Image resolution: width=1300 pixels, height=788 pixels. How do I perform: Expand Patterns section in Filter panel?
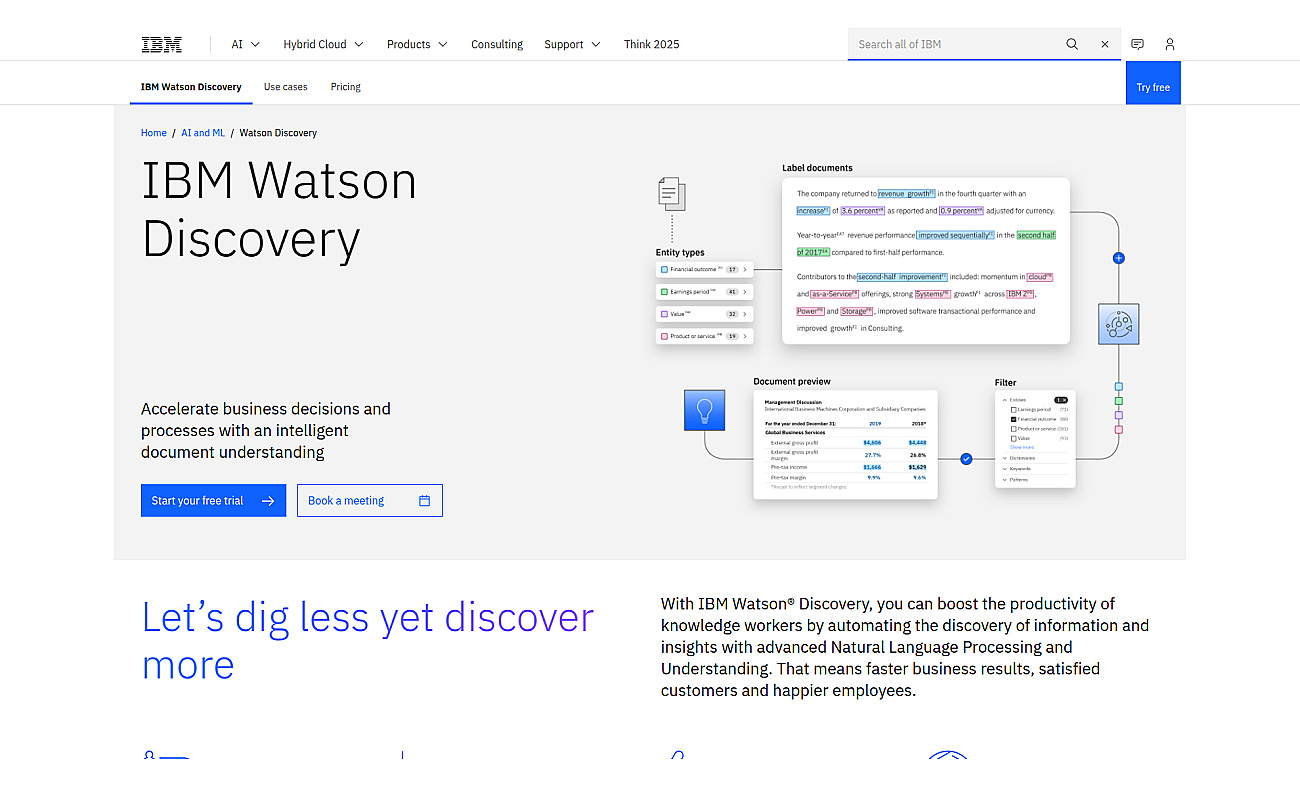tap(1005, 480)
